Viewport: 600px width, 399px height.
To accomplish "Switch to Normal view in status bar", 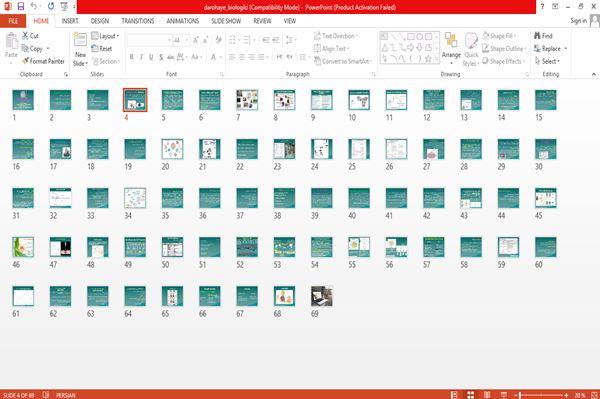I will [x=454, y=395].
